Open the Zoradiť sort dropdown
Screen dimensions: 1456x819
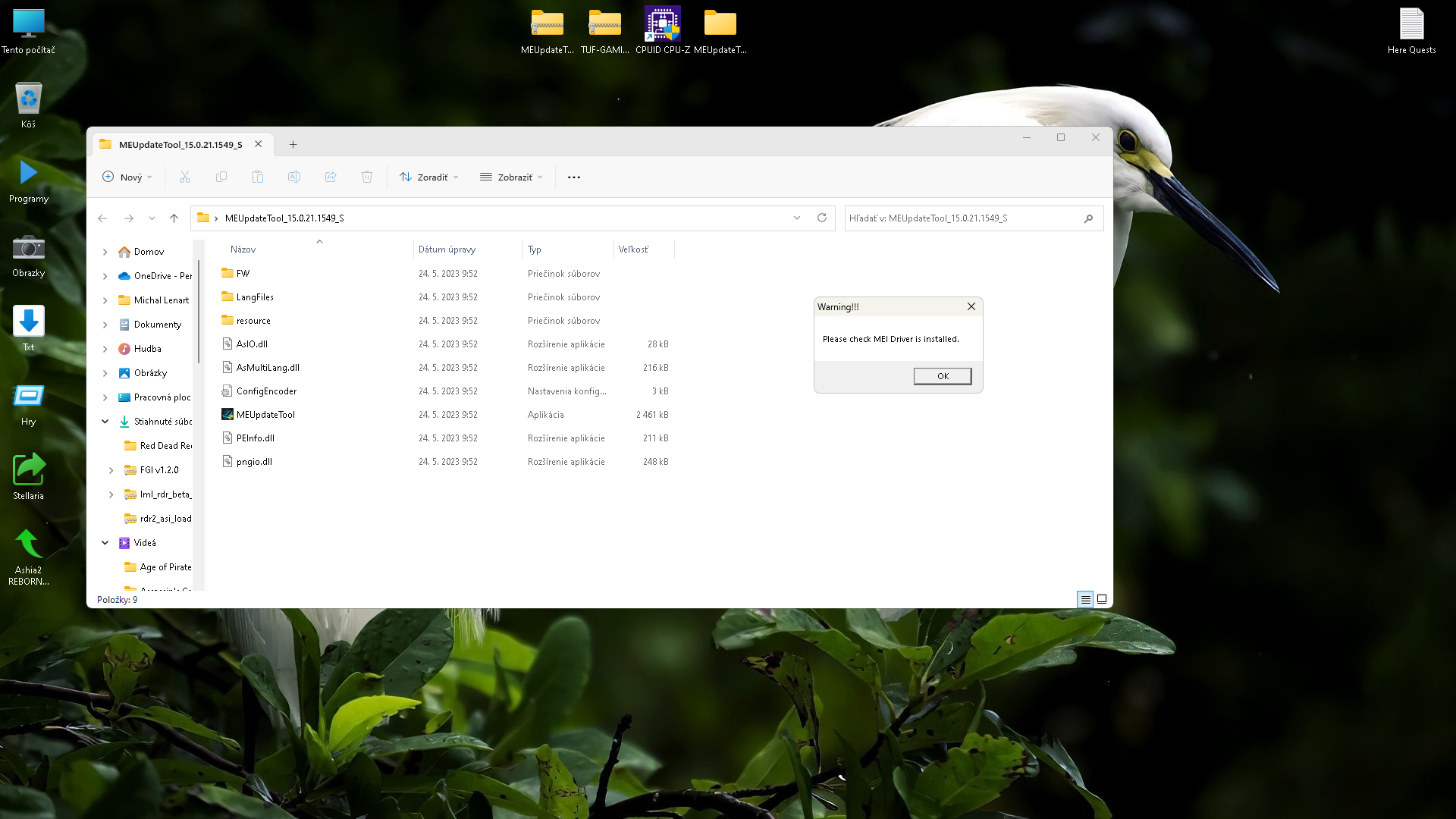(x=429, y=177)
